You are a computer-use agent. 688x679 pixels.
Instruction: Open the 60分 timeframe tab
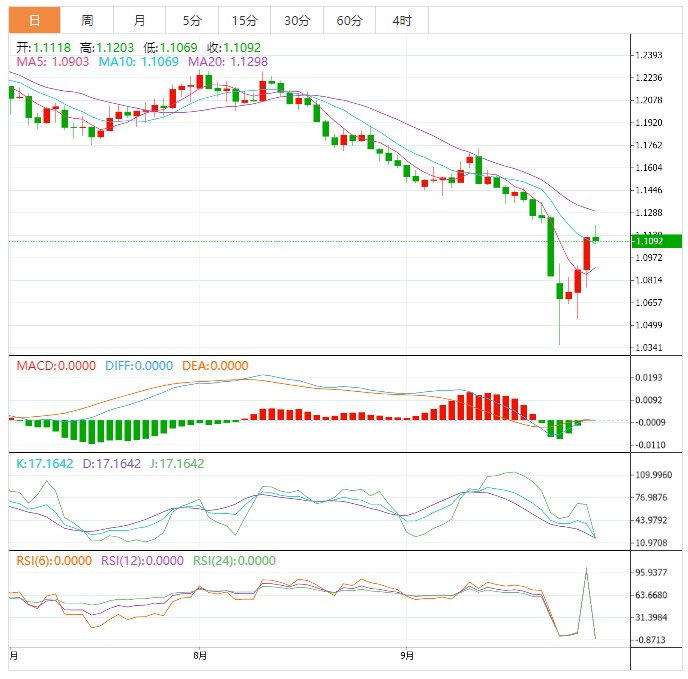click(349, 20)
